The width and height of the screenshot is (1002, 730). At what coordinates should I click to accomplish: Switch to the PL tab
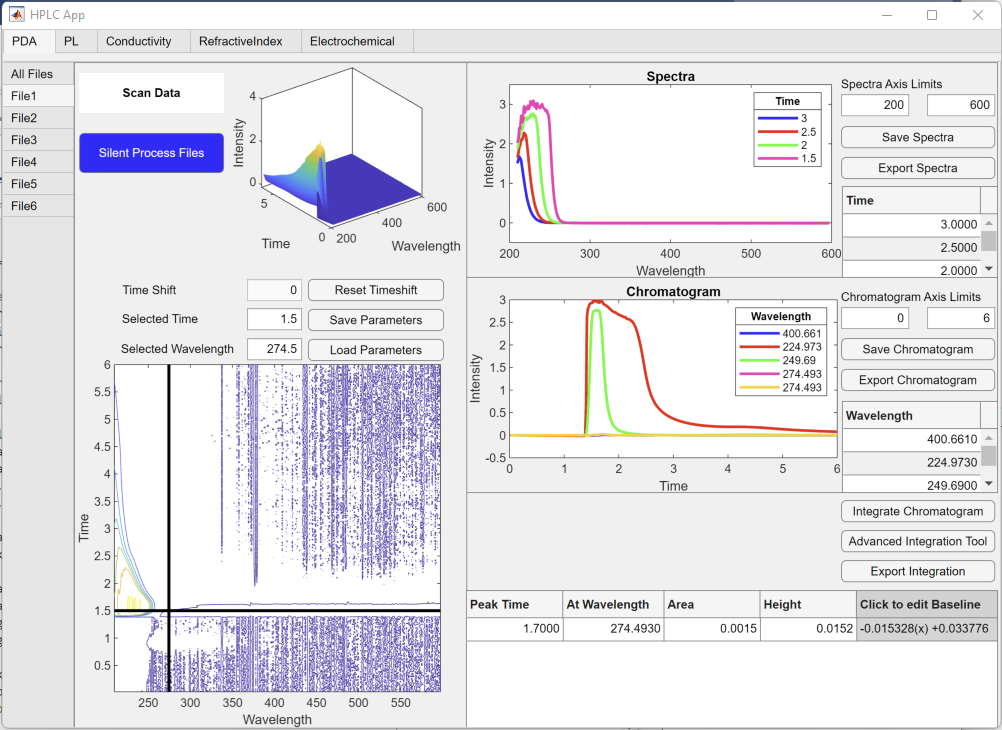[71, 41]
